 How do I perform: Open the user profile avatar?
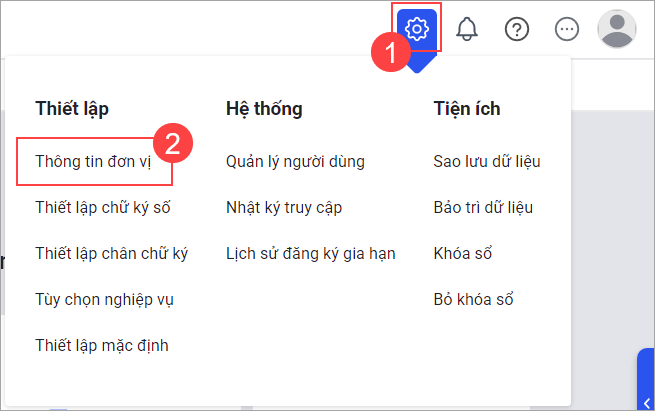coord(616,29)
